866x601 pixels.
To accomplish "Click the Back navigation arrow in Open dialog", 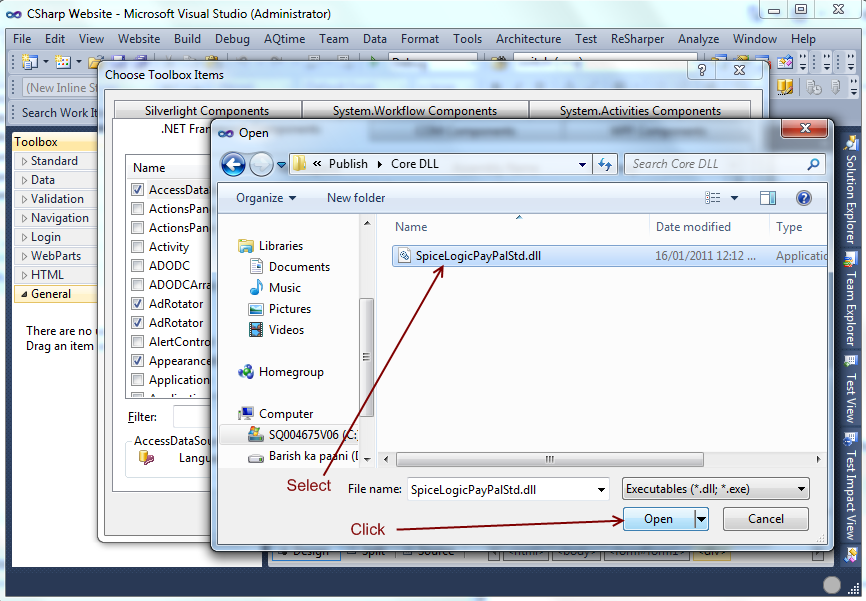I will click(x=233, y=164).
